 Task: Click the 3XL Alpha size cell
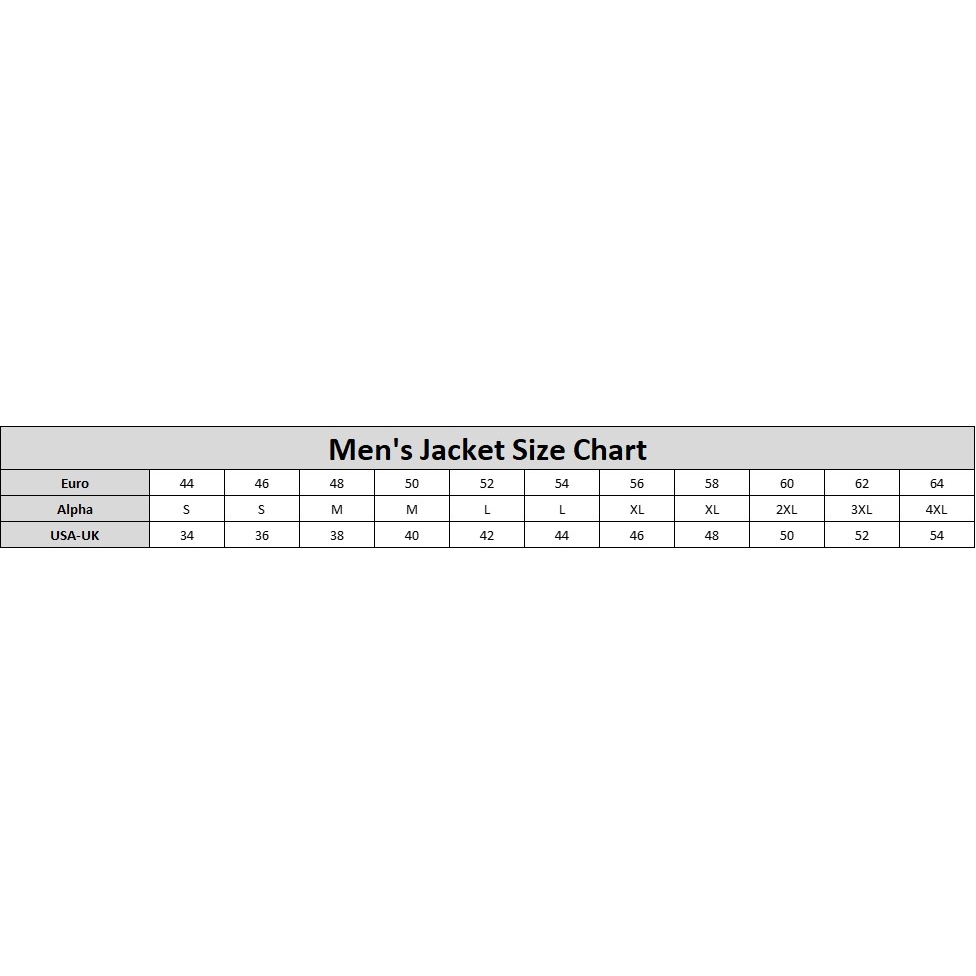tap(862, 509)
